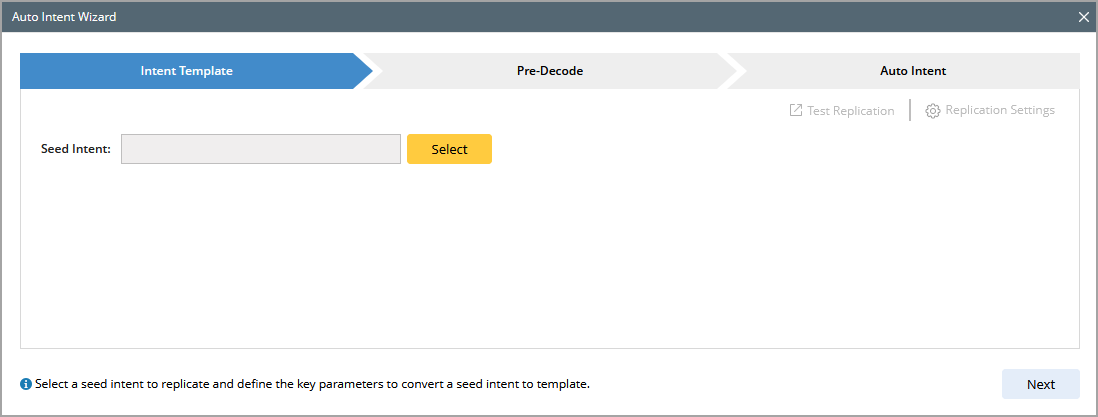Click the blue info icon at bottom
This screenshot has width=1098, height=417.
(26, 384)
